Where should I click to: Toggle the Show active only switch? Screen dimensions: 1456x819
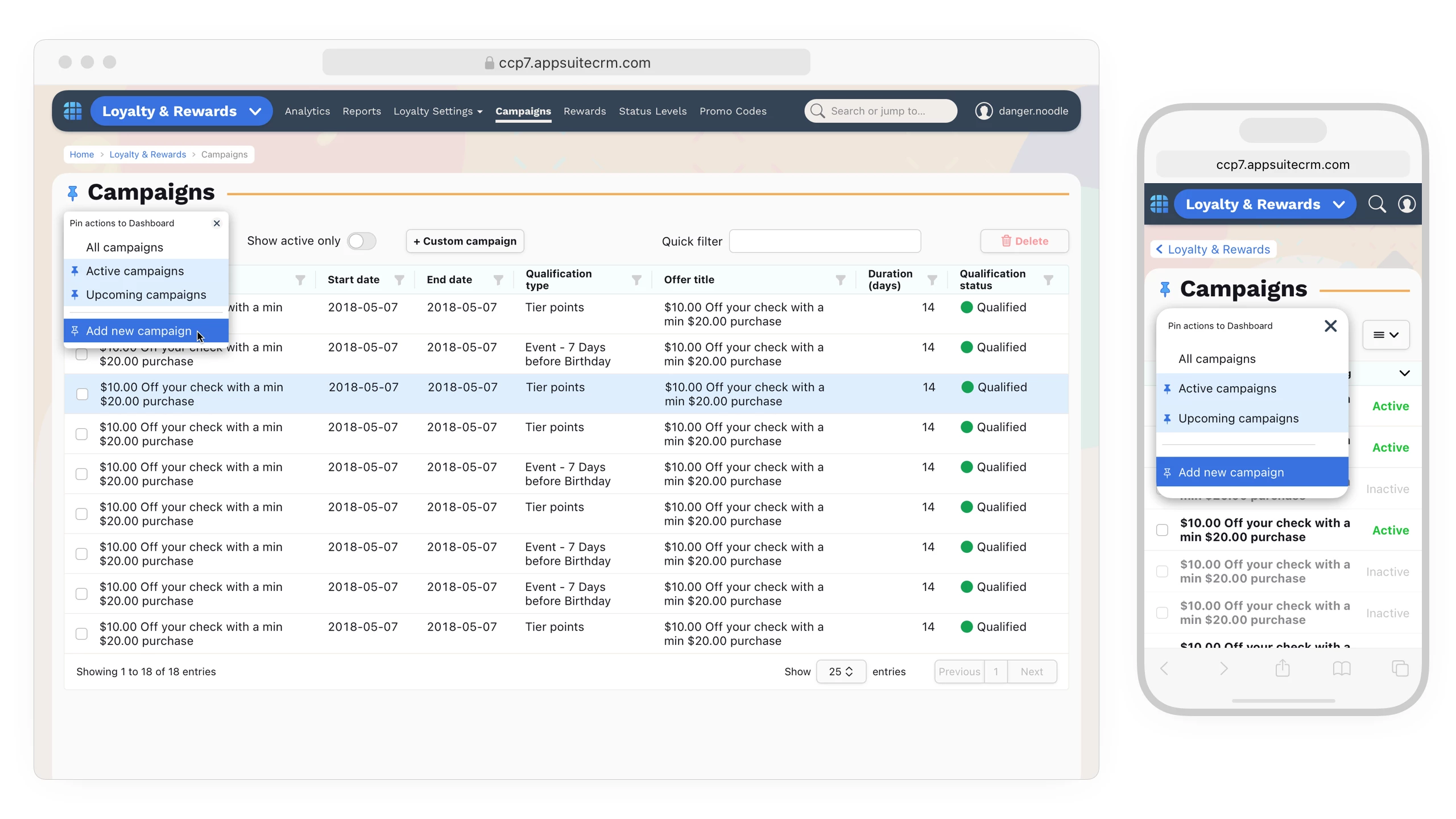tap(362, 241)
